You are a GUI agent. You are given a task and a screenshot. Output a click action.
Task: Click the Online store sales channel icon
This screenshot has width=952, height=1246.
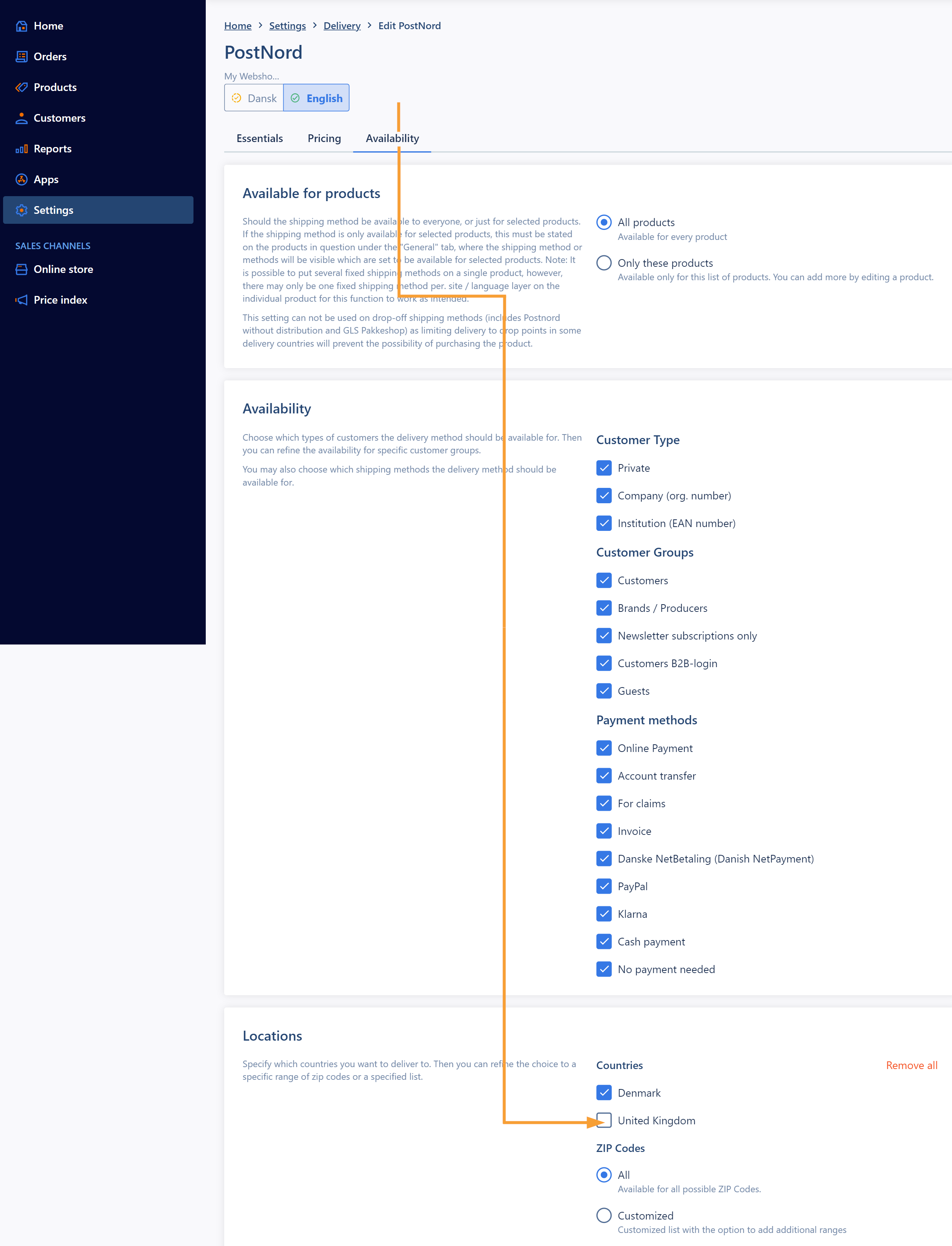[20, 269]
